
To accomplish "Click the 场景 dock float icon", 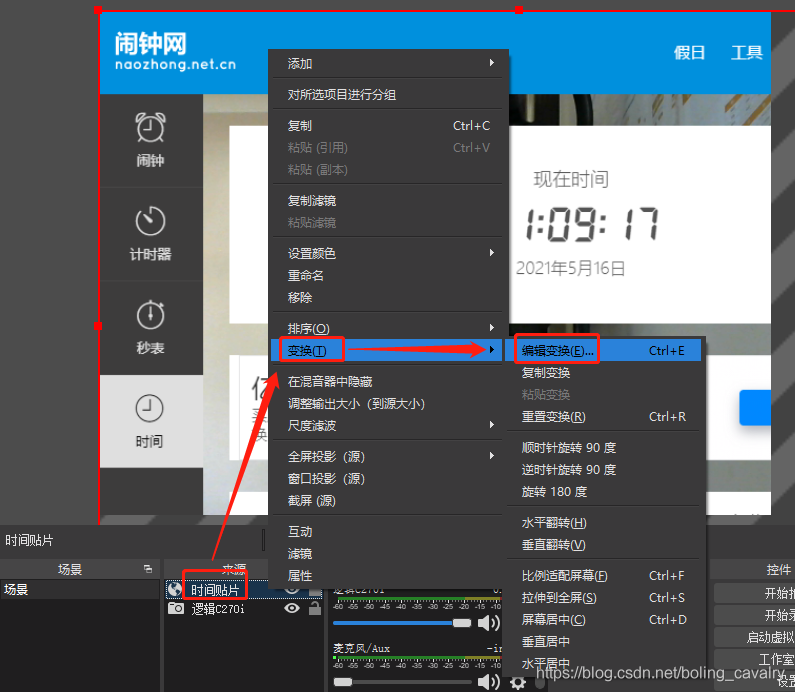I will tap(148, 569).
